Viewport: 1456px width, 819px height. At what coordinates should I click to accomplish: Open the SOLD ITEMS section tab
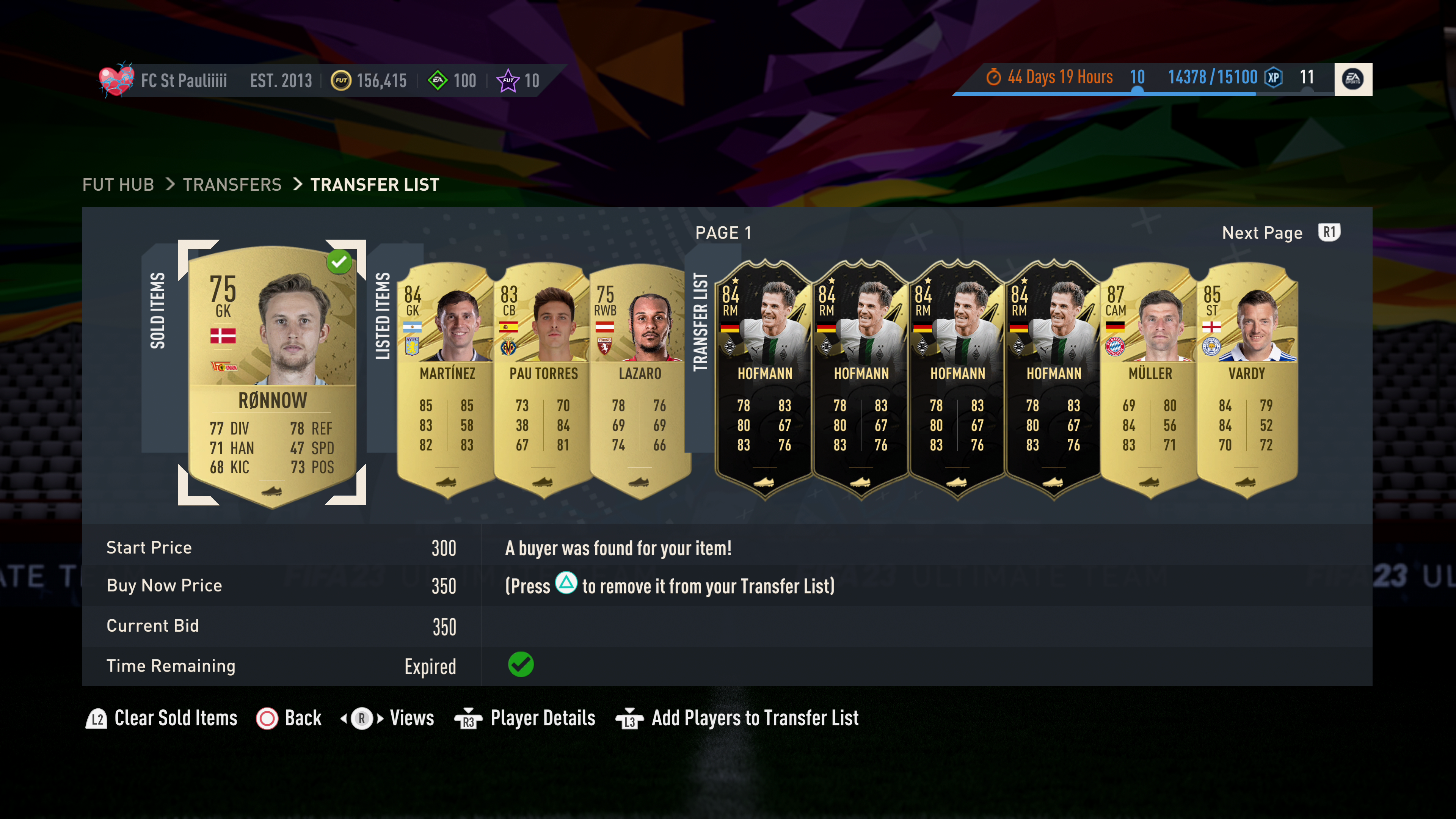click(158, 310)
